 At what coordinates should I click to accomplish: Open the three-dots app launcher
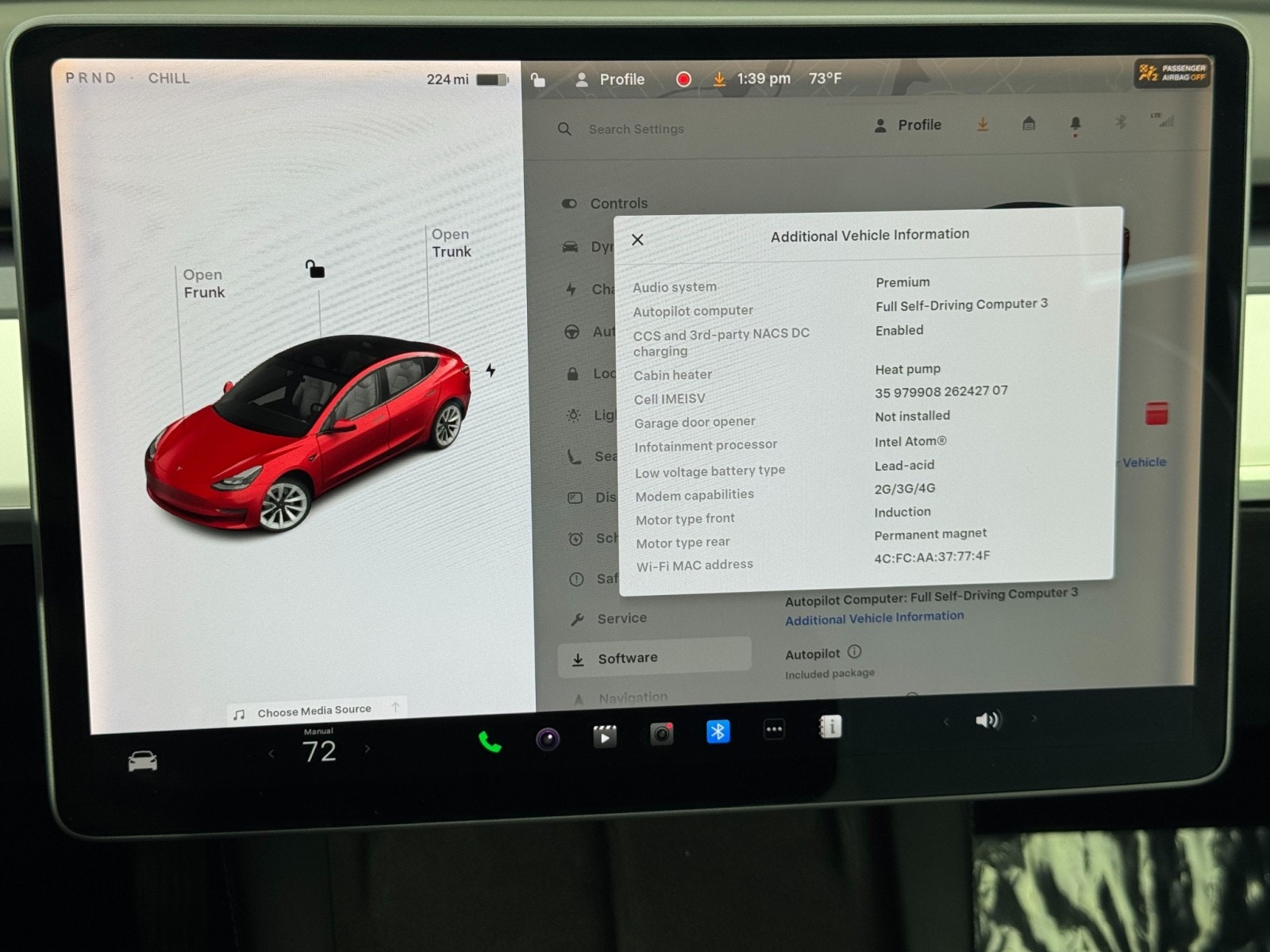[x=774, y=729]
